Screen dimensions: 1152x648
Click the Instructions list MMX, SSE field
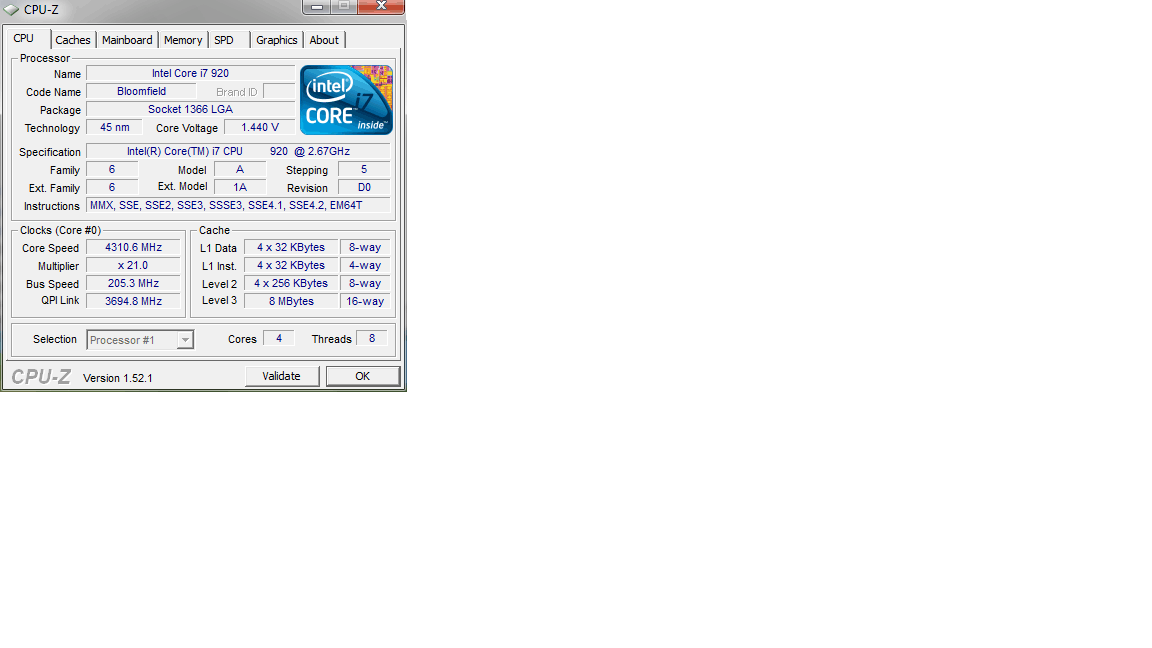(x=238, y=205)
